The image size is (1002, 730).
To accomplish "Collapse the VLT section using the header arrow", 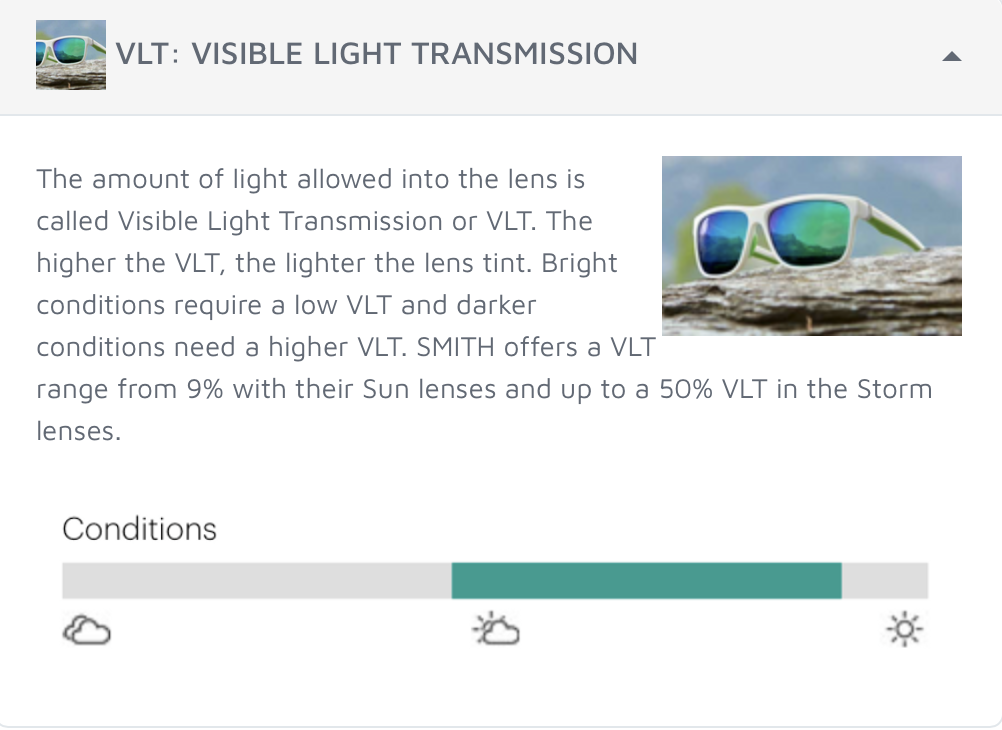I will [x=952, y=56].
